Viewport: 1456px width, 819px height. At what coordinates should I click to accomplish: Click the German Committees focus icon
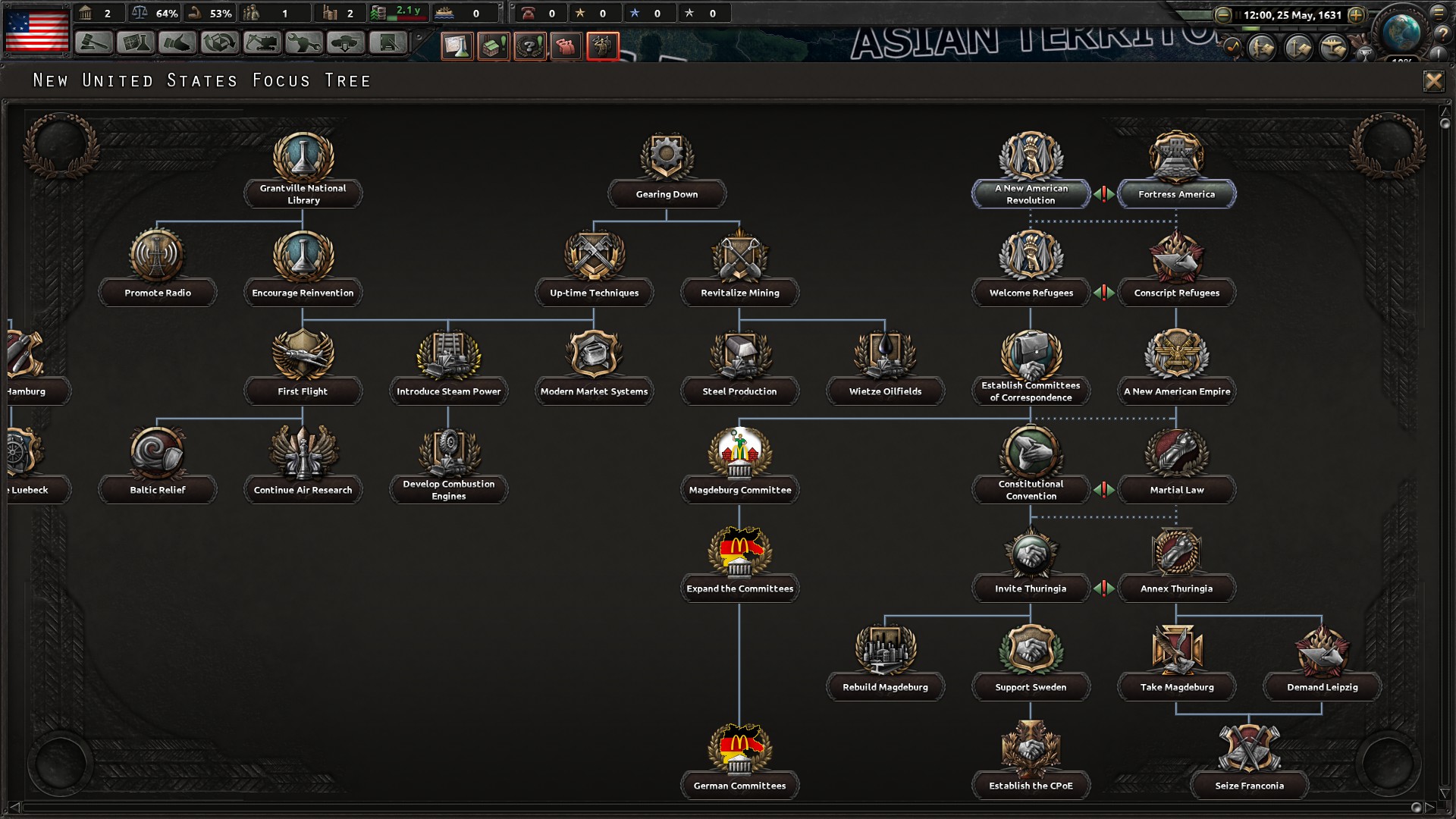[740, 748]
